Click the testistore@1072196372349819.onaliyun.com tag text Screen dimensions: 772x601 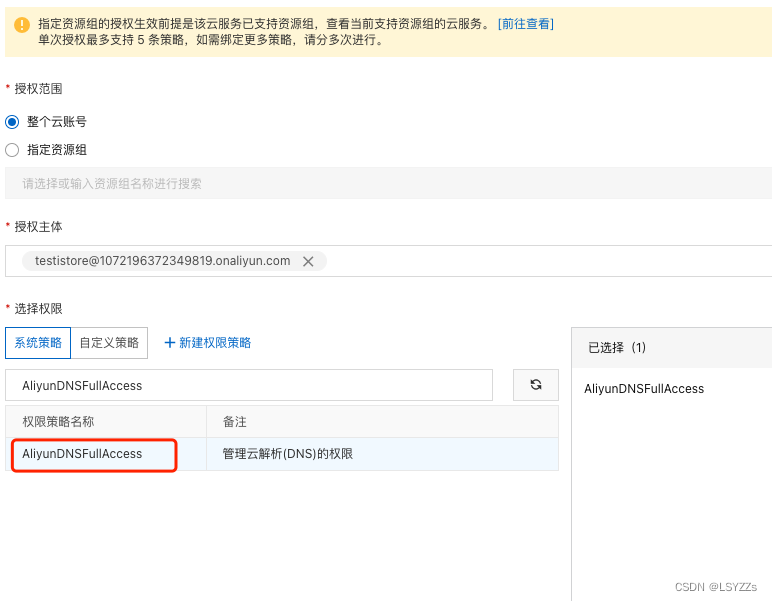(162, 261)
